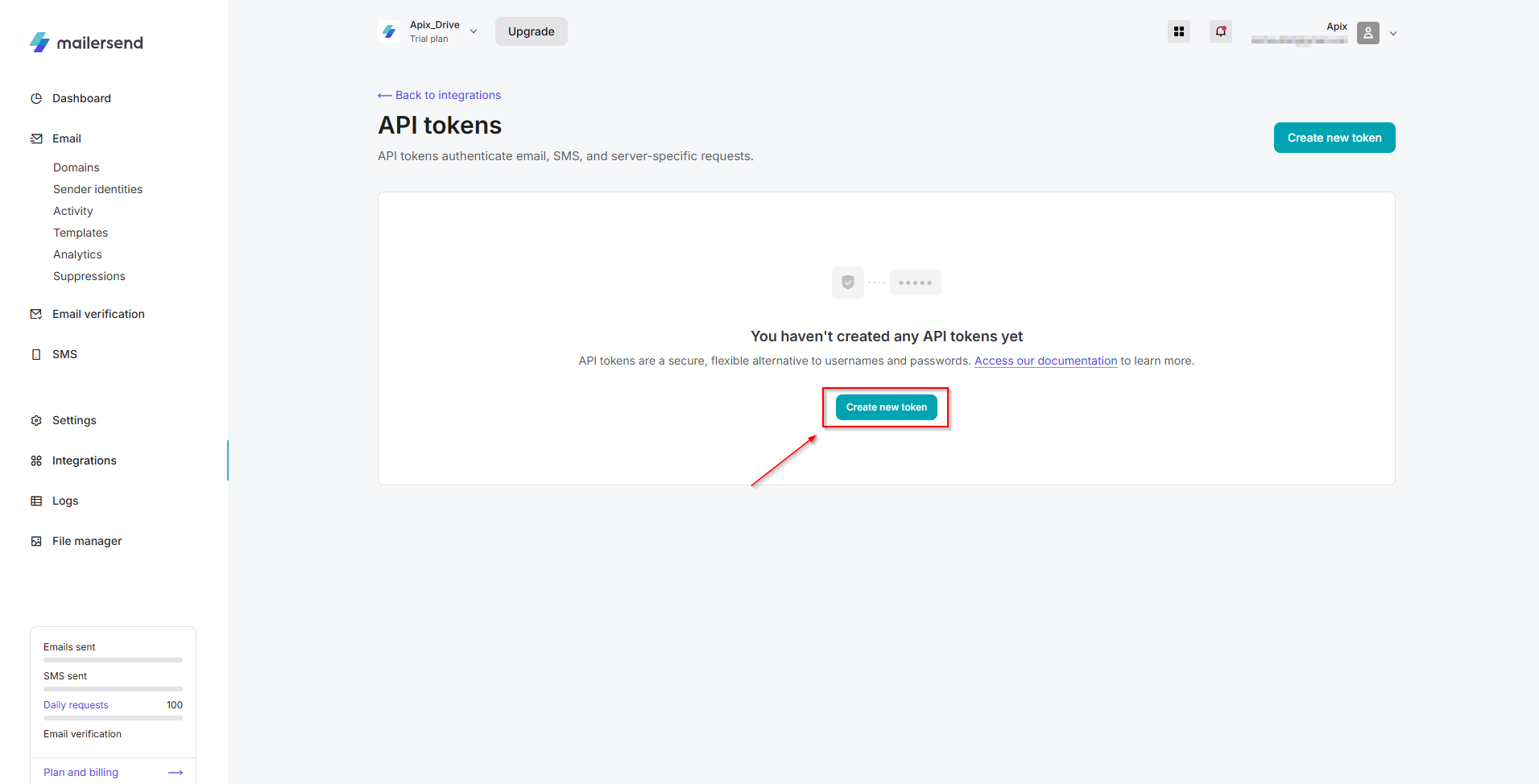Click the user avatar icon
1539x784 pixels.
pos(1368,33)
